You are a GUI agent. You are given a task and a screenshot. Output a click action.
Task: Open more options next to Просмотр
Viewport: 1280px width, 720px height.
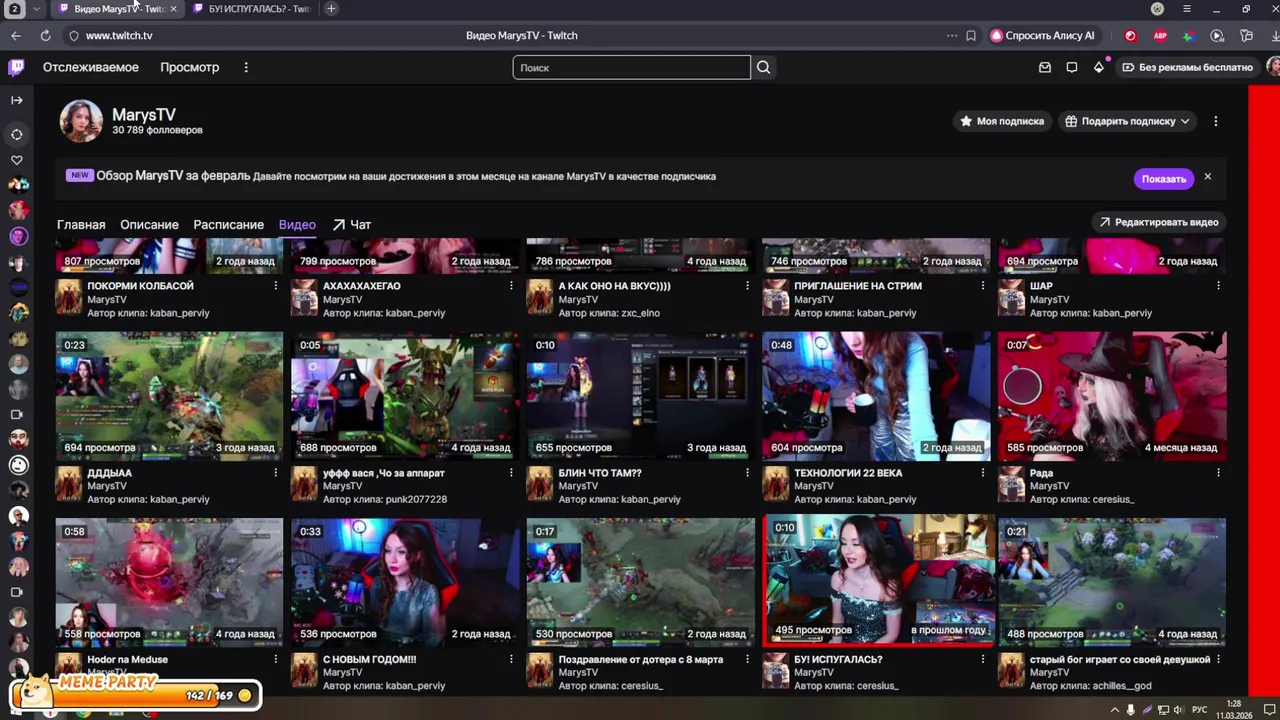coord(246,67)
